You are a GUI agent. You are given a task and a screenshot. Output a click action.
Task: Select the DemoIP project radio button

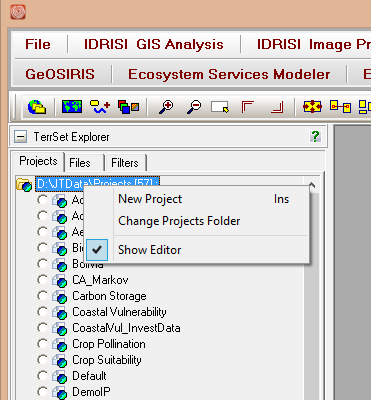click(x=42, y=392)
